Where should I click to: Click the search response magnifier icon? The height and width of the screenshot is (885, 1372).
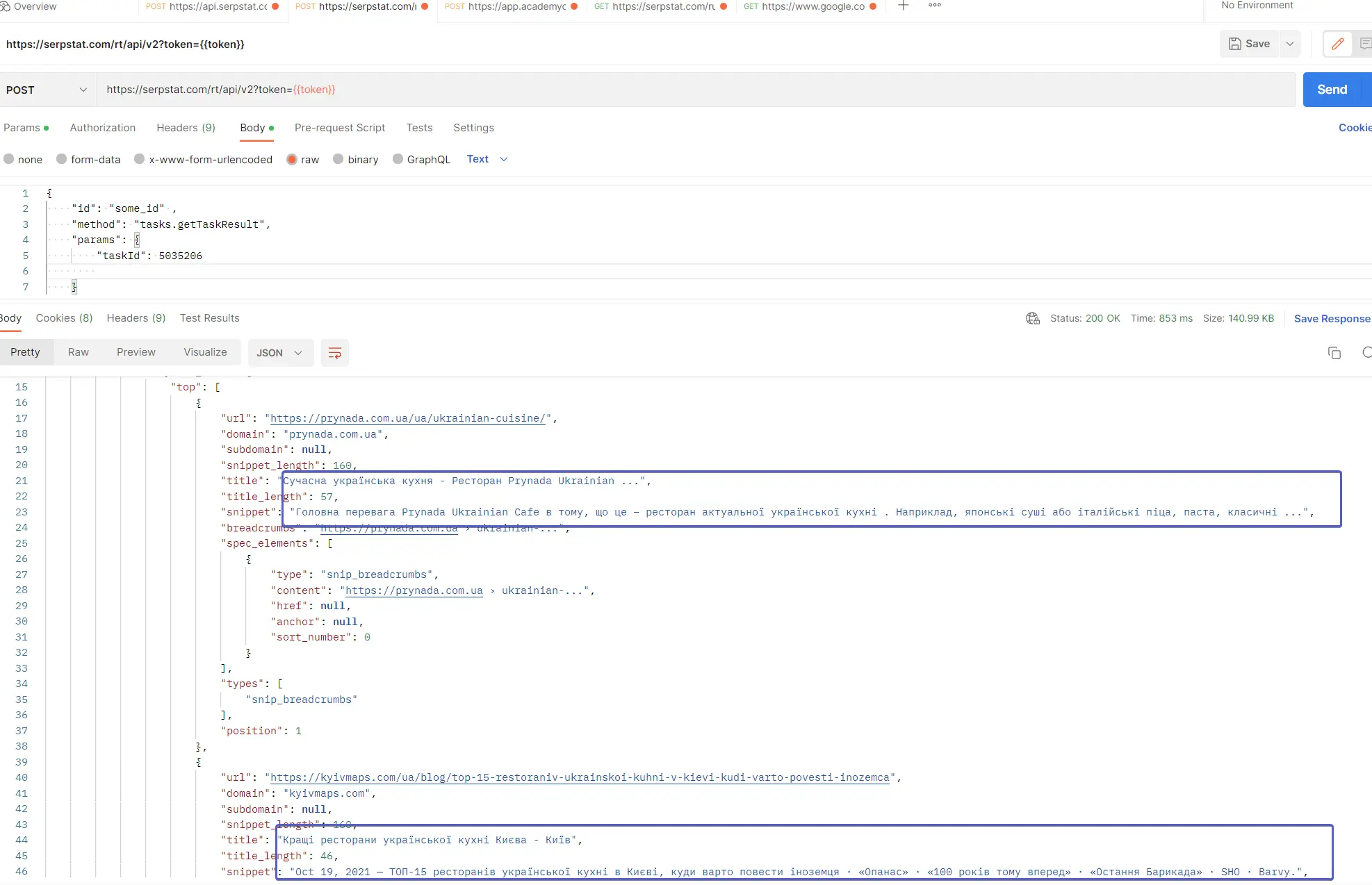(x=1367, y=353)
